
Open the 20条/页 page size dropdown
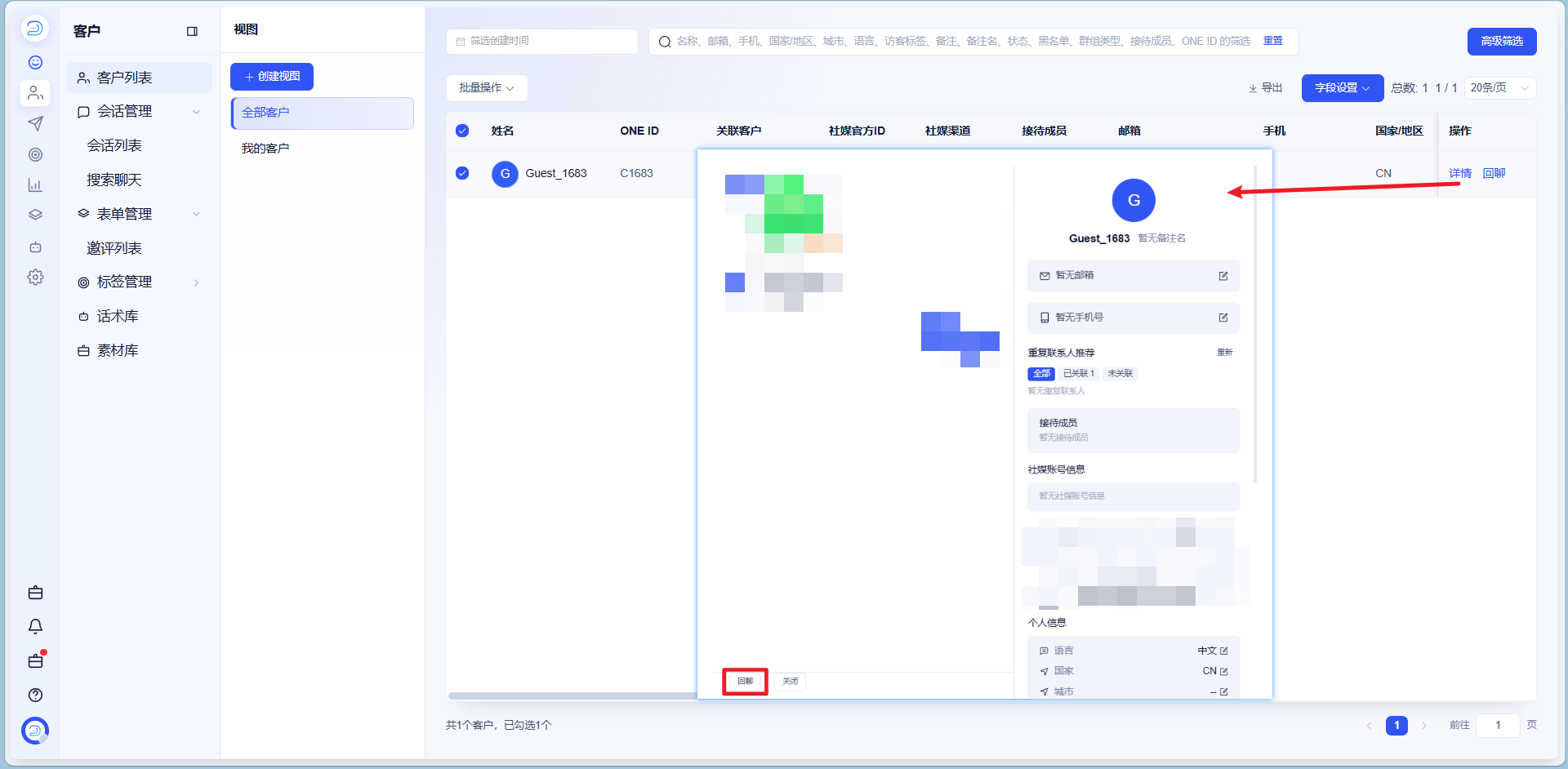1500,88
